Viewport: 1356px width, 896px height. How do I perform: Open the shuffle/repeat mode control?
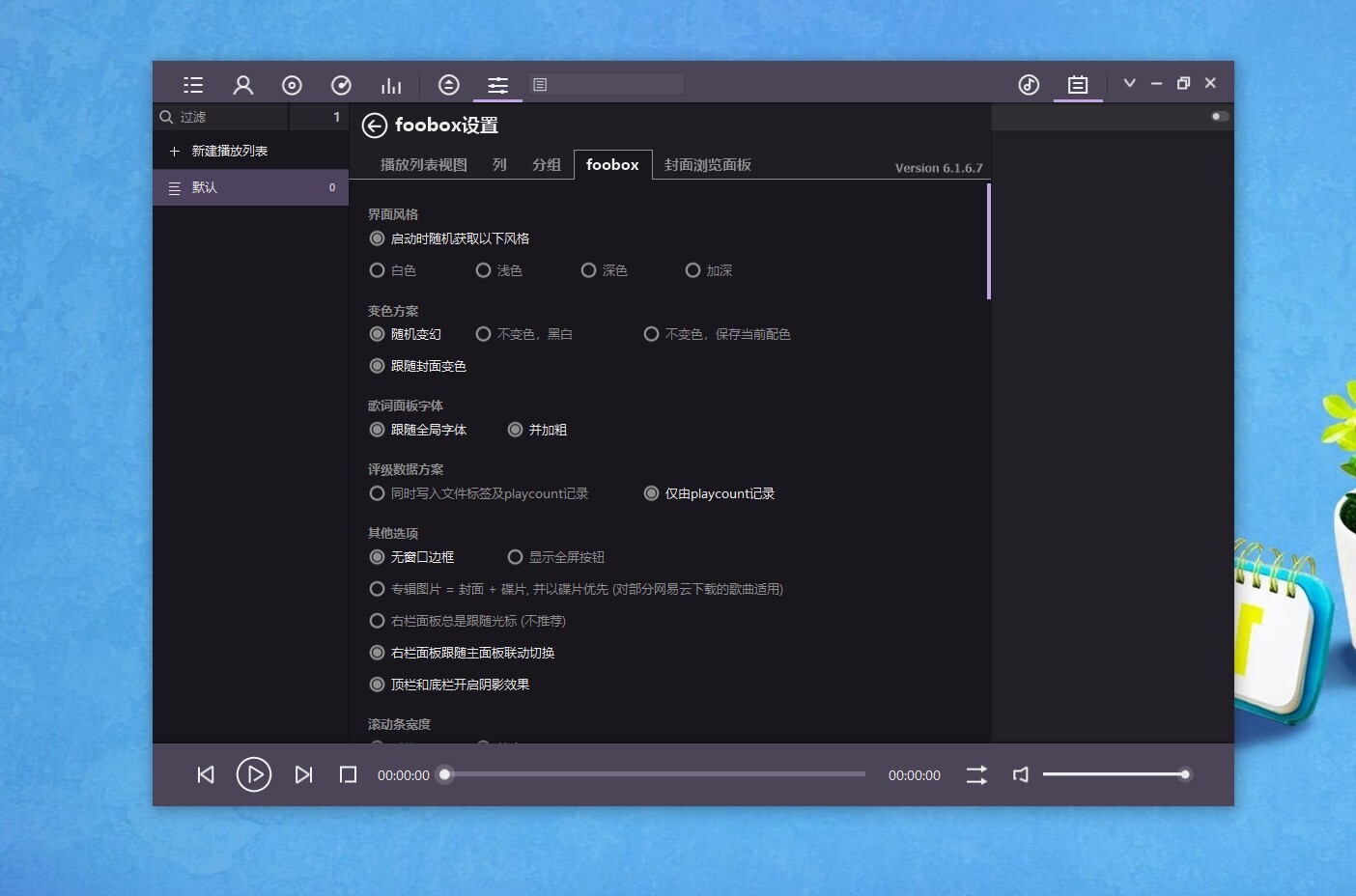(x=975, y=774)
